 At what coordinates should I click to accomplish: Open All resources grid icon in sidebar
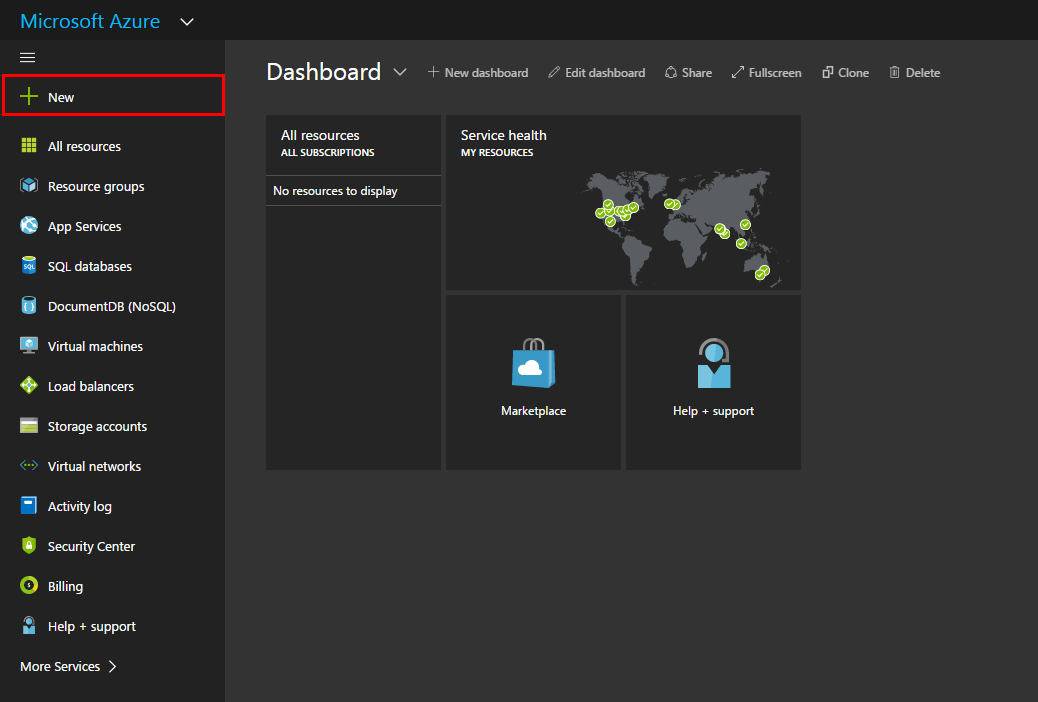pos(28,146)
